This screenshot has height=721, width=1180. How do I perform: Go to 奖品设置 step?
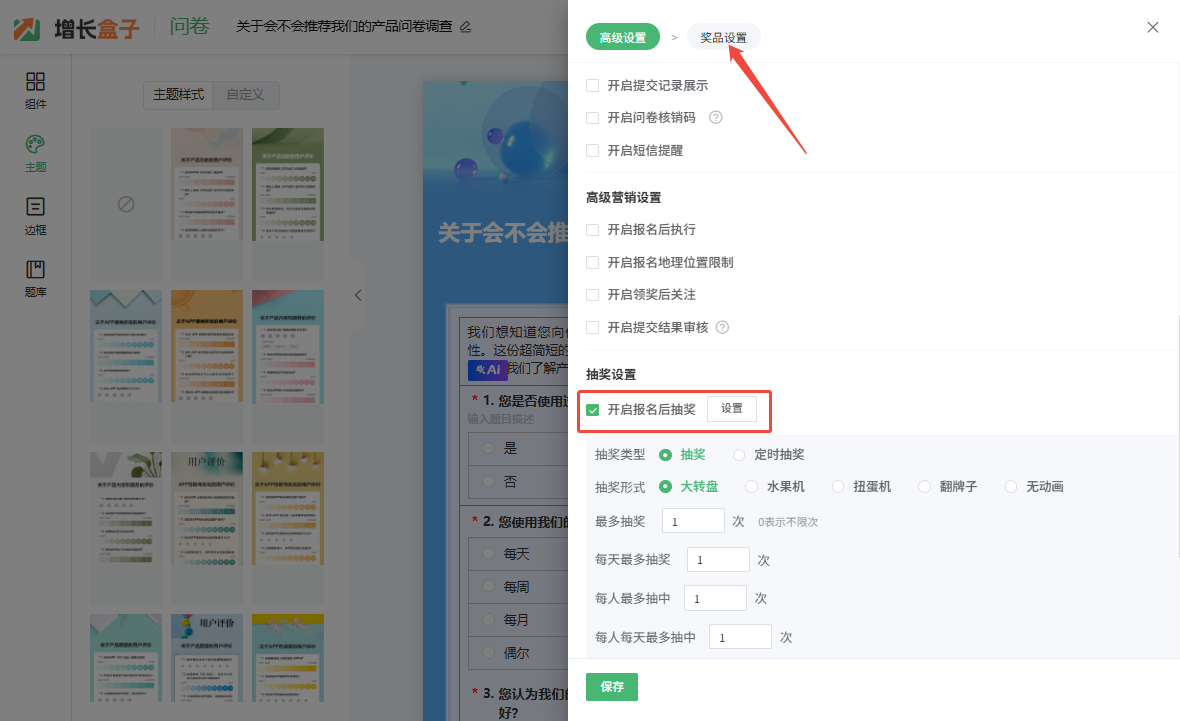[723, 38]
